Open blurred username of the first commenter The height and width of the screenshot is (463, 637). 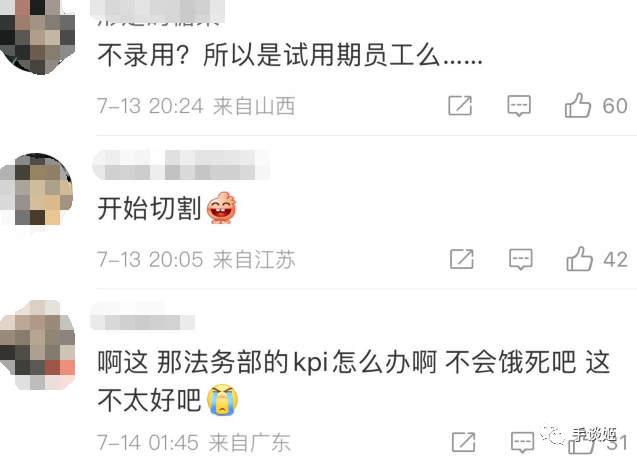[158, 11]
